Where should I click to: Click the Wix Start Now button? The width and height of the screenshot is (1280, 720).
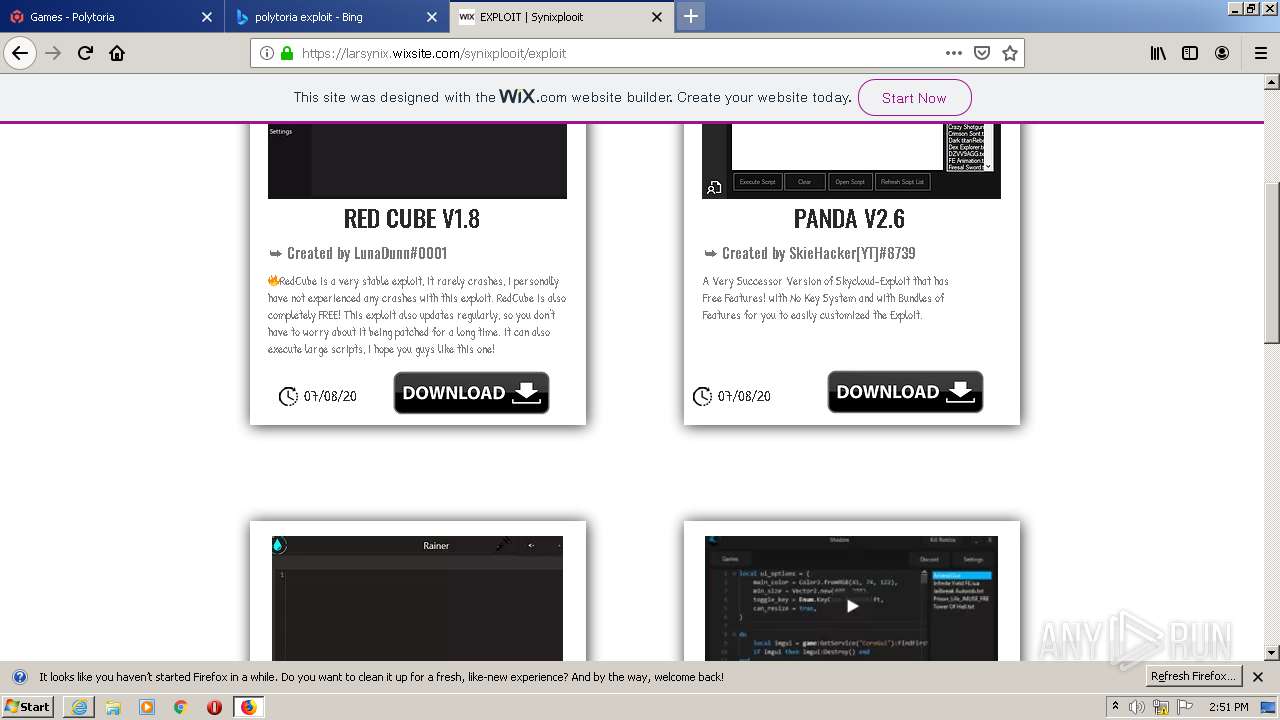coord(914,98)
